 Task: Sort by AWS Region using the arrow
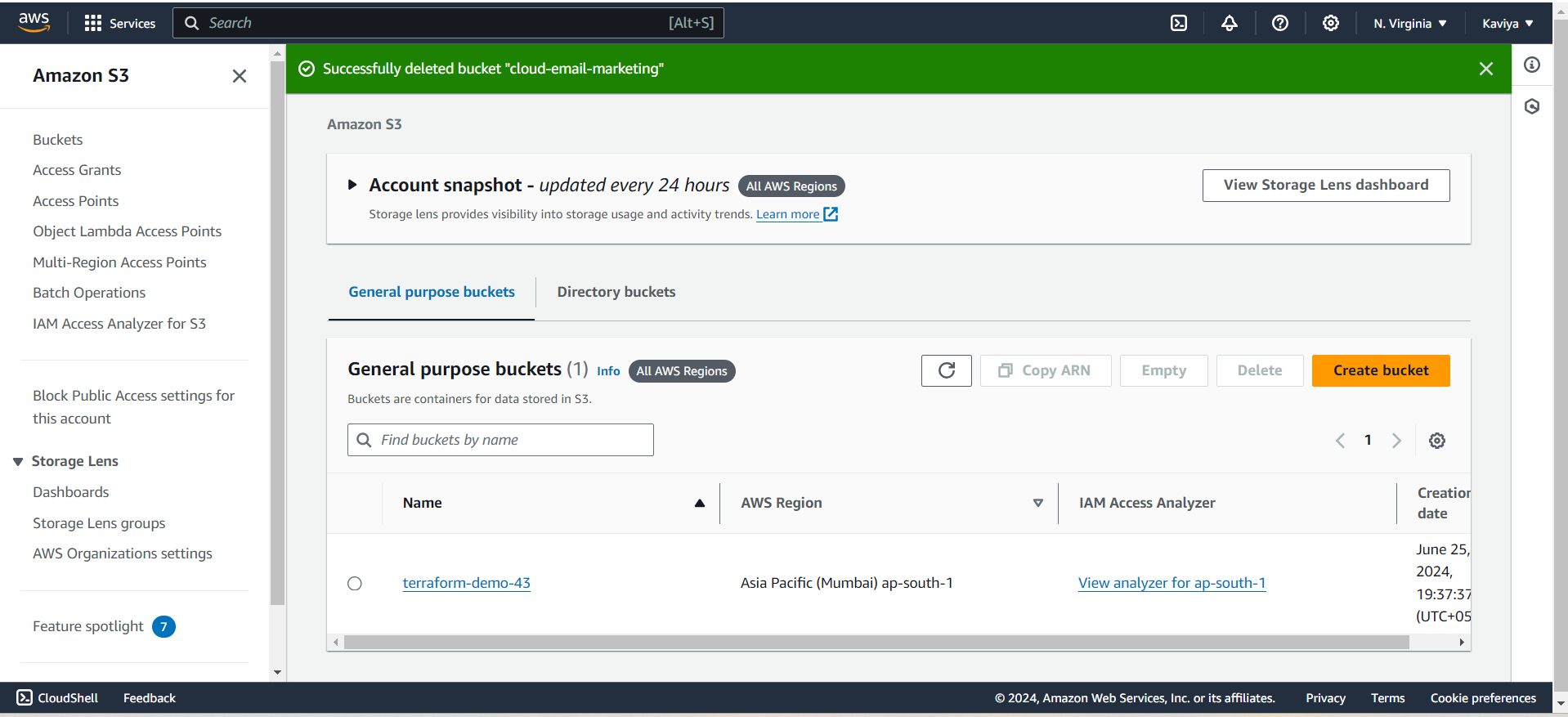1038,503
